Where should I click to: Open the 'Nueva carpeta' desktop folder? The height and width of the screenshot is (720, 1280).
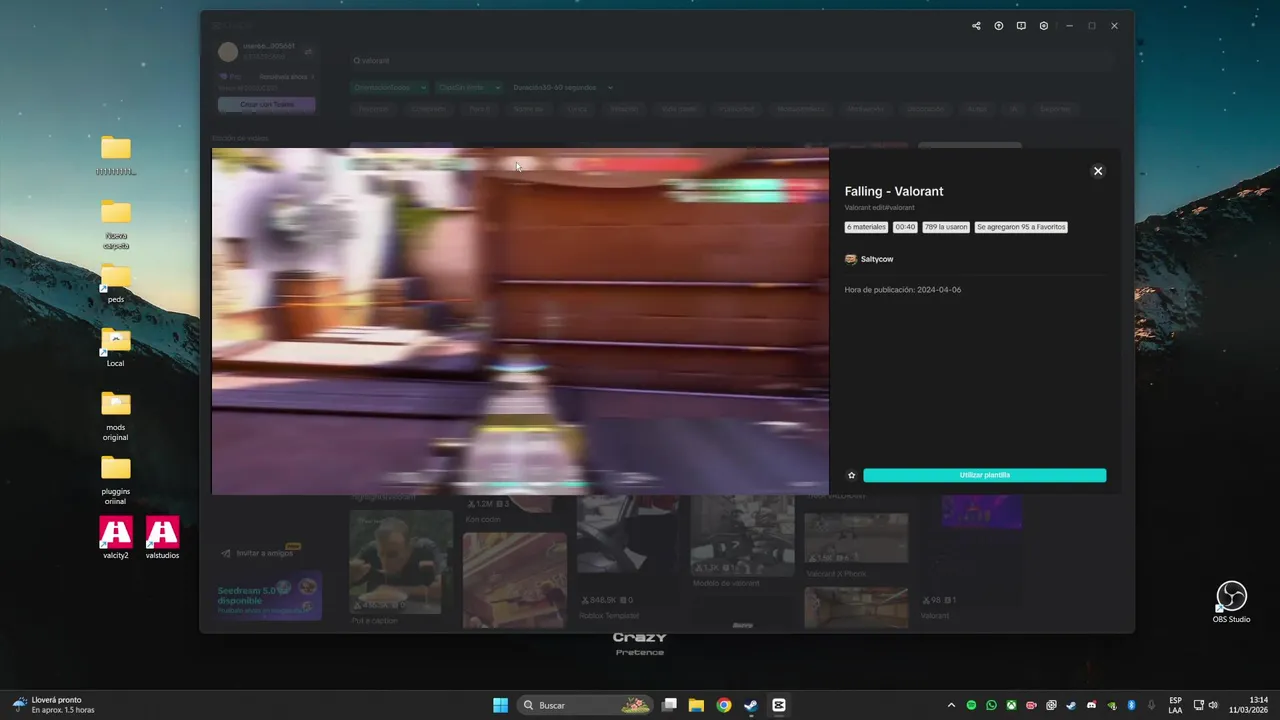click(116, 224)
